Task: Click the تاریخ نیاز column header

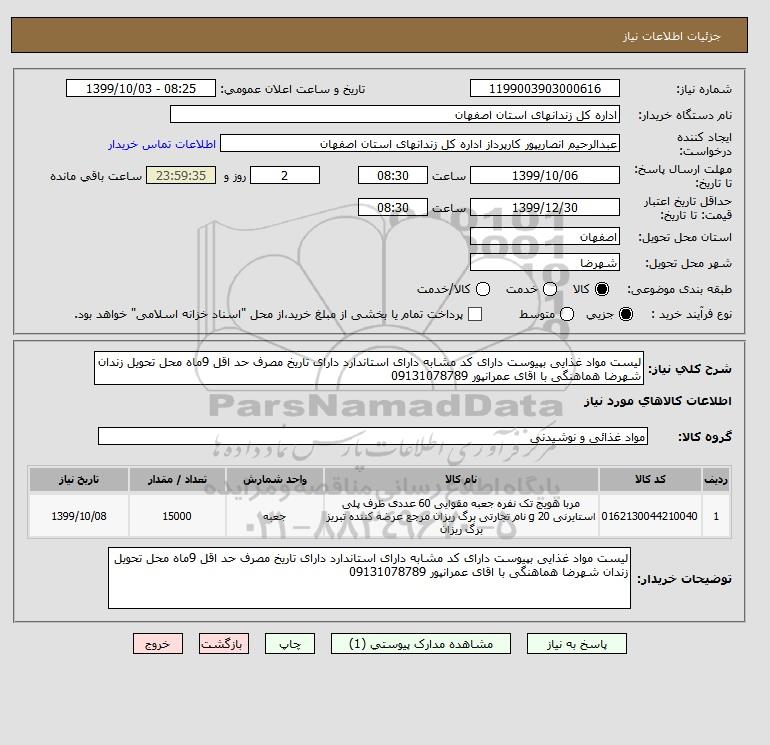Action: [x=79, y=479]
